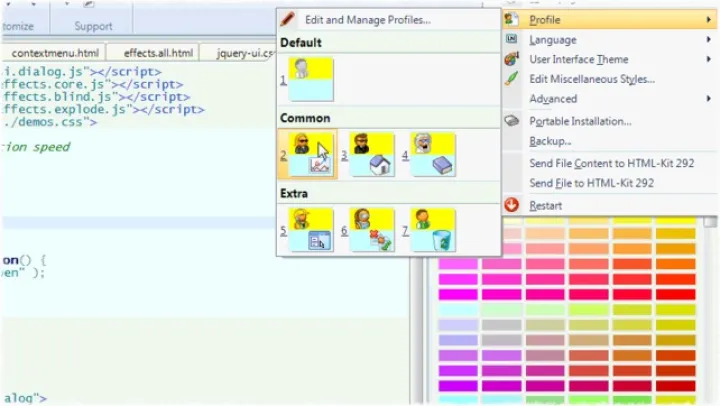Click the Edit Miscellaneous Styles brush icon

[511, 79]
